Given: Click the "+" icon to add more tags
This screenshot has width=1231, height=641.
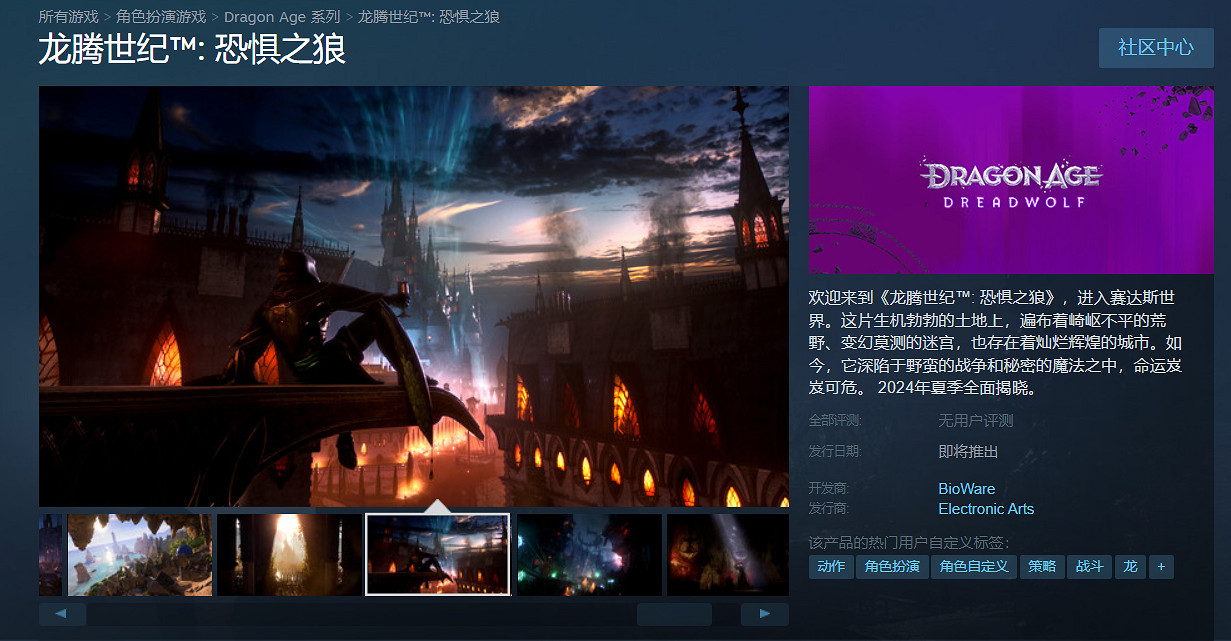Looking at the screenshot, I should coord(1161,566).
